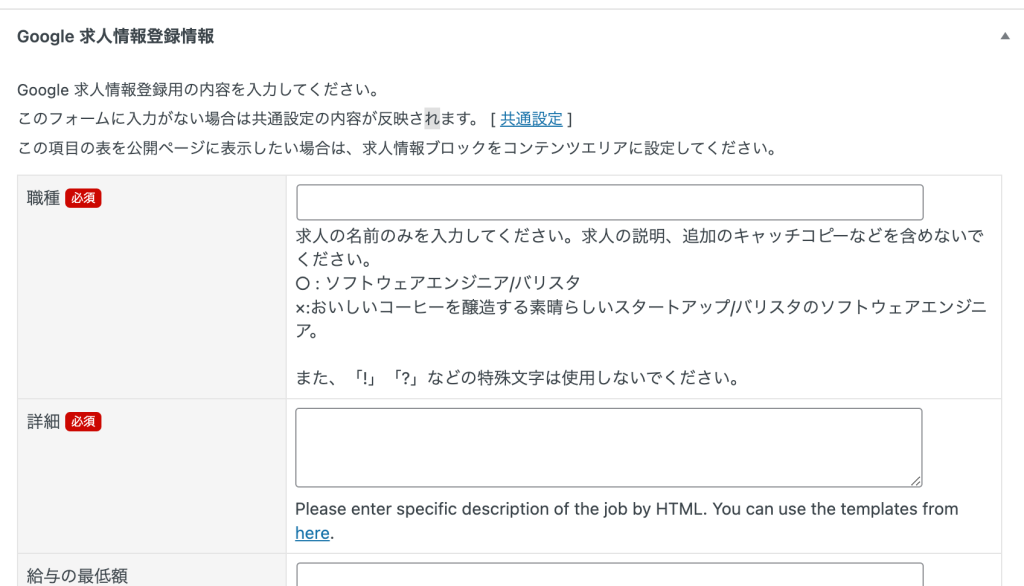Viewport: 1024px width, 586px height.
Task: Select the 給与の最低額 field label
Action: click(x=77, y=576)
